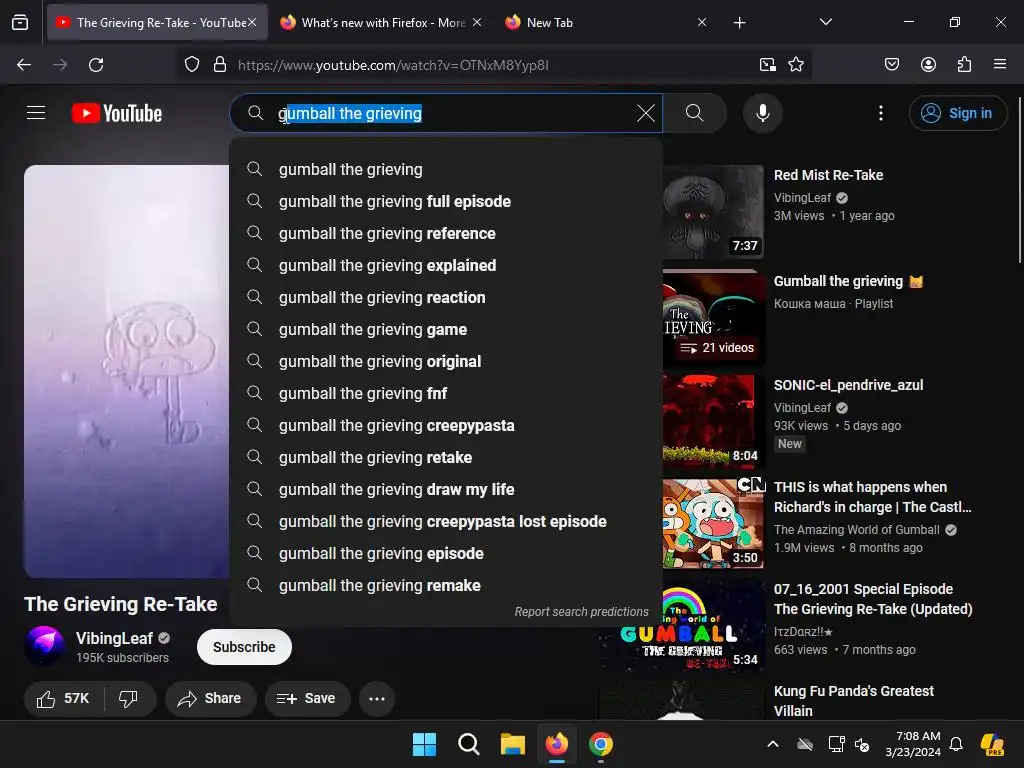The image size is (1024, 768).
Task: Sign in to YouTube
Action: (x=957, y=113)
